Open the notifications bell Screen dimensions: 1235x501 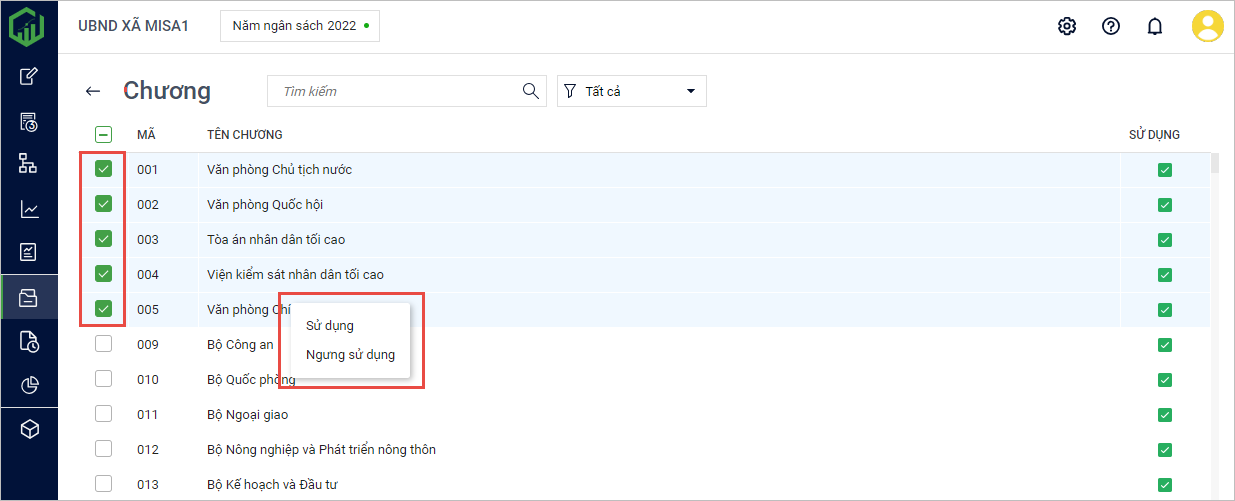point(1154,26)
